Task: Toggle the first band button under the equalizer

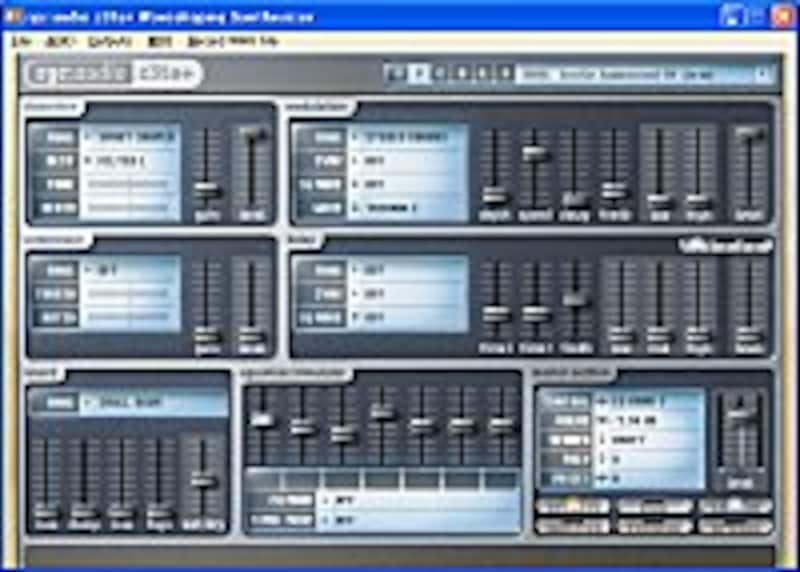Action: point(263,480)
